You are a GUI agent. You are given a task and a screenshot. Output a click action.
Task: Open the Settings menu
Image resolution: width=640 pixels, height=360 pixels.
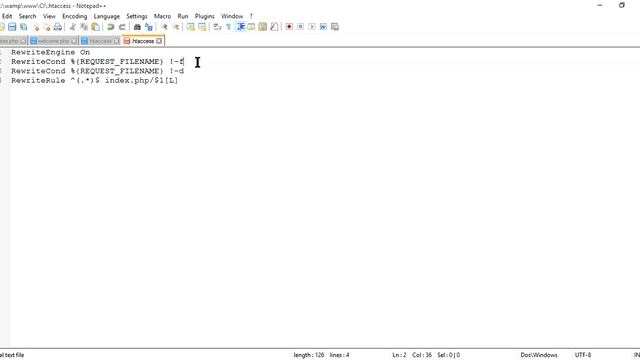point(137,16)
